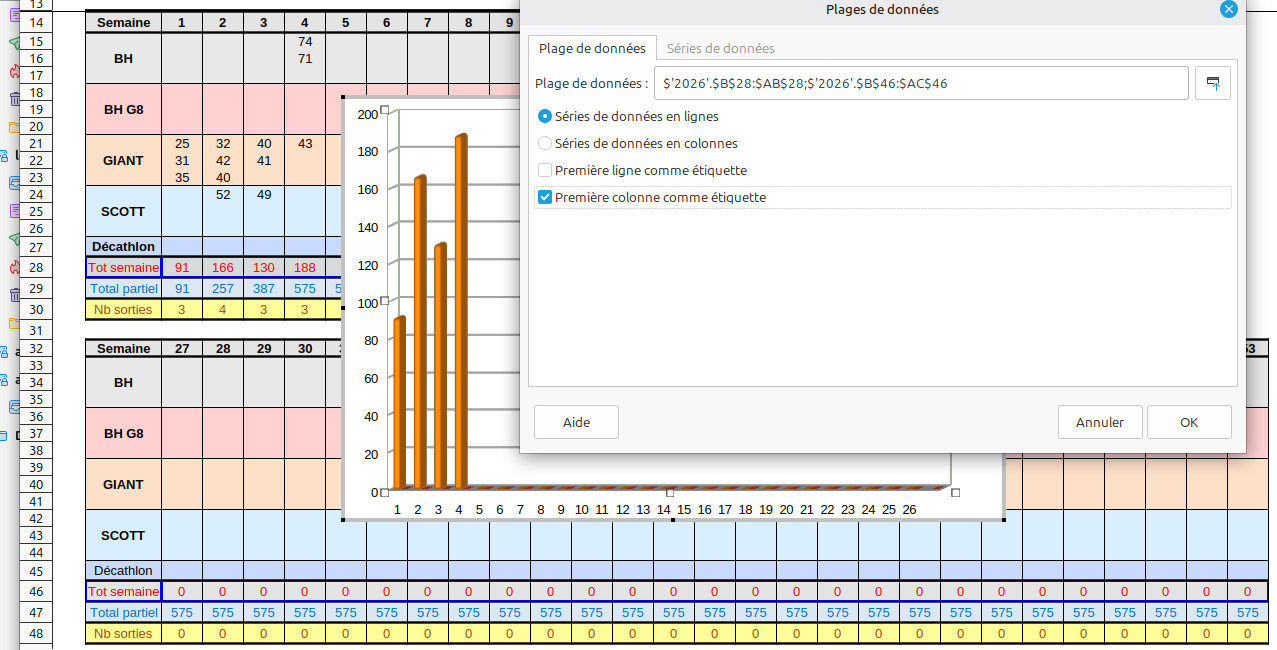
Task: Select the Décathlon cell in row 27
Action: click(123, 247)
